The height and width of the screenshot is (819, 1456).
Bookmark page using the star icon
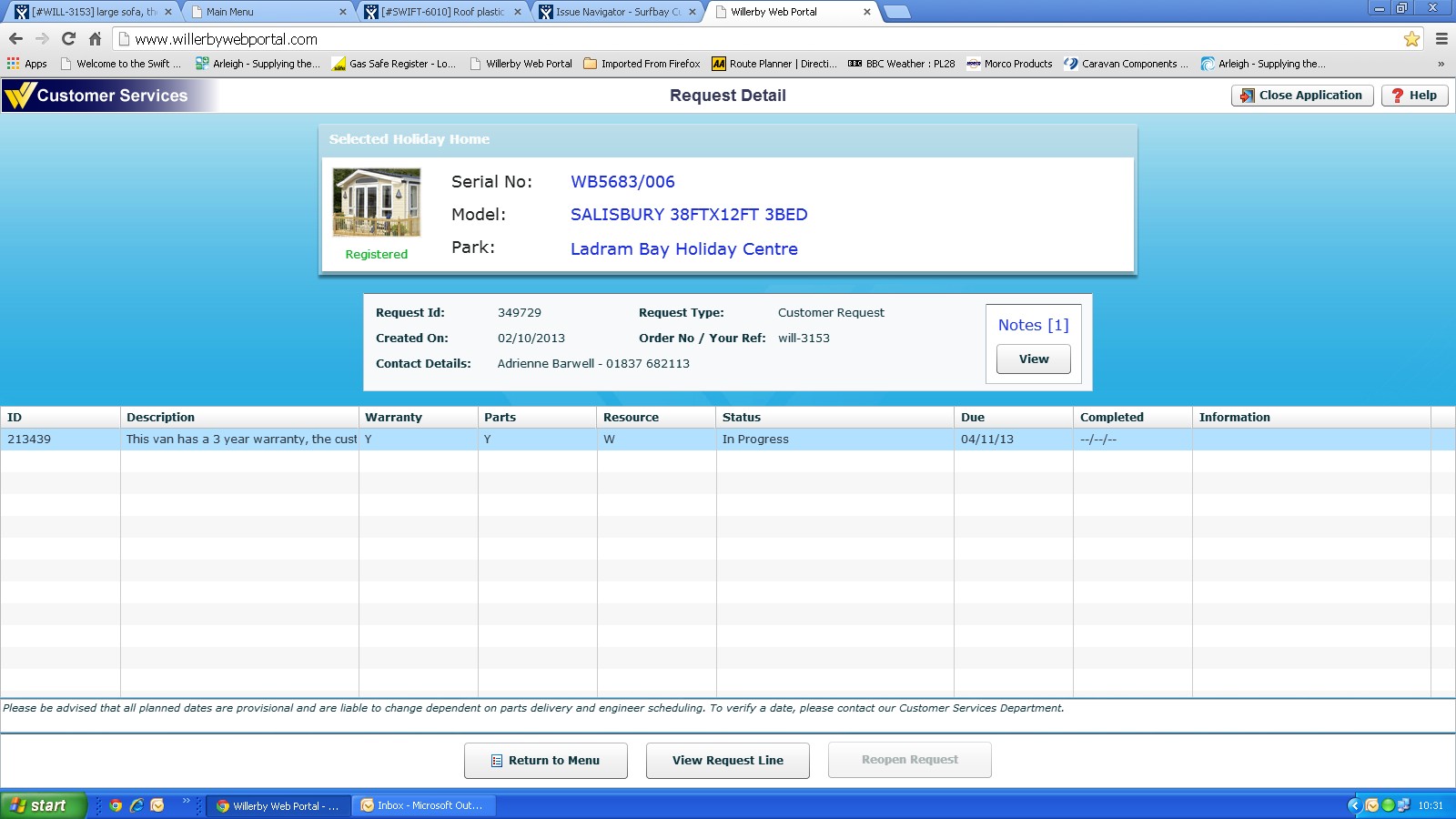pyautogui.click(x=1411, y=39)
